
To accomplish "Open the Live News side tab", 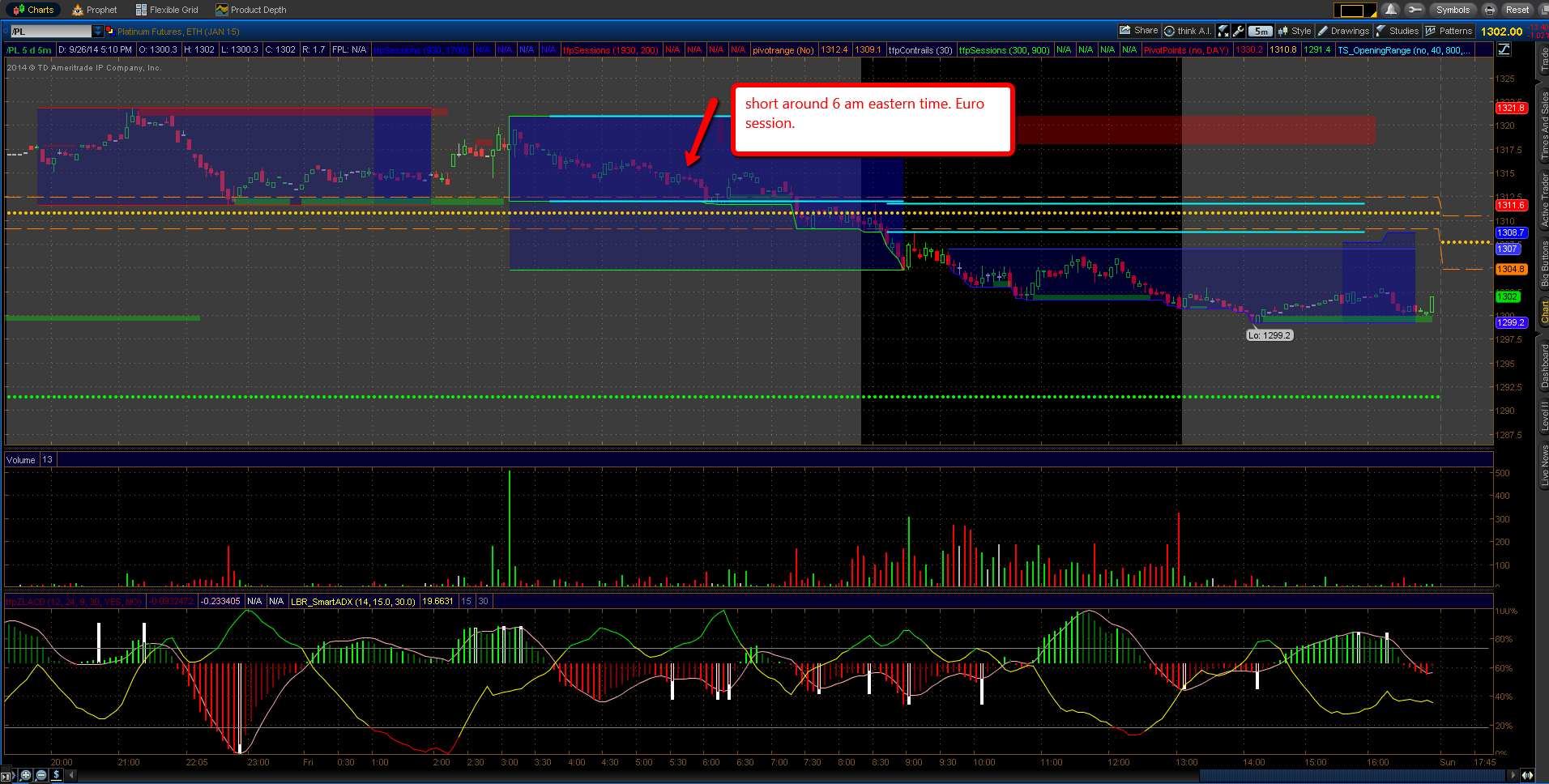I will point(1544,466).
